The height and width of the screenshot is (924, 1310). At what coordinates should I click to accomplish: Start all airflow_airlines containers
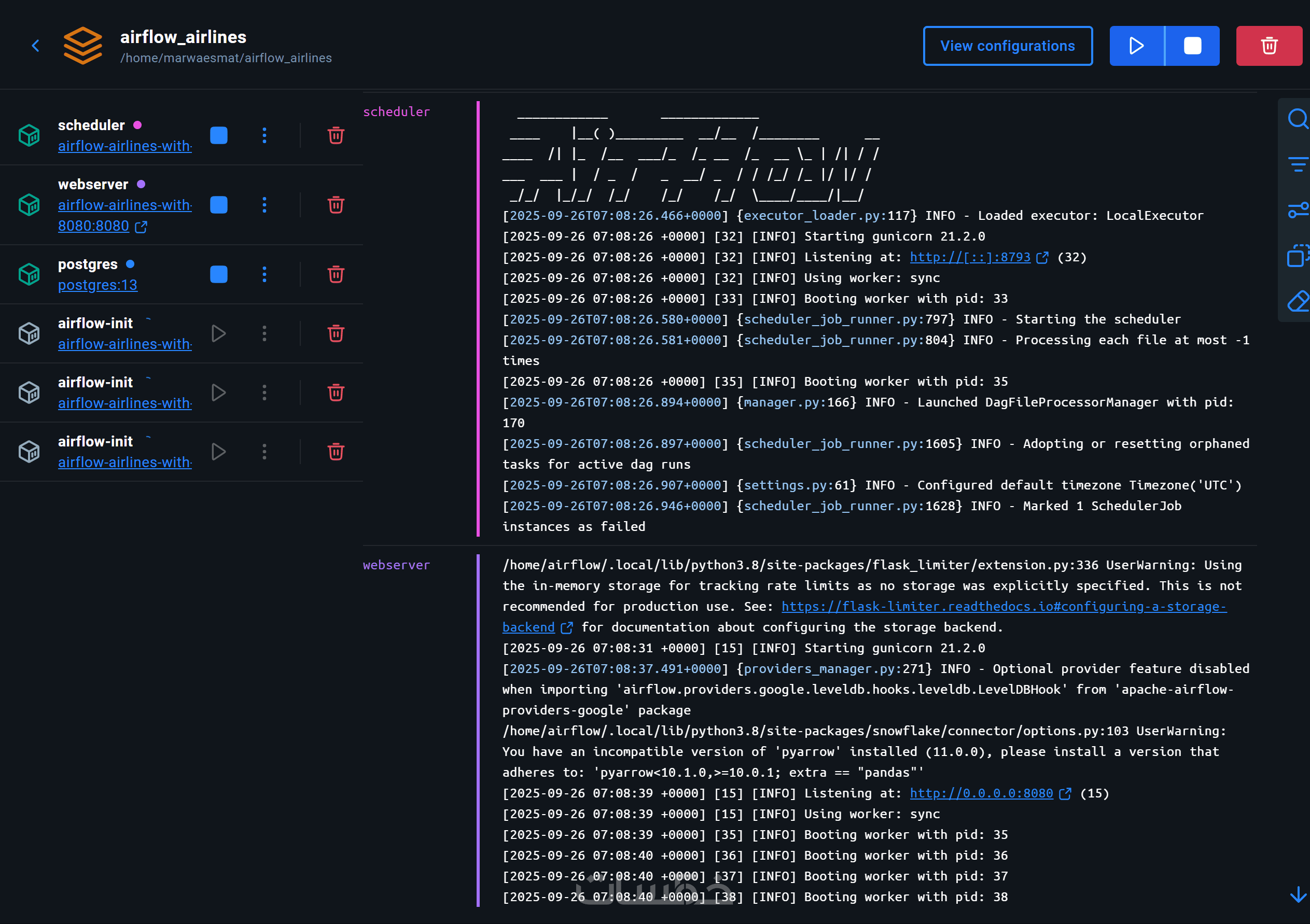[x=1136, y=46]
